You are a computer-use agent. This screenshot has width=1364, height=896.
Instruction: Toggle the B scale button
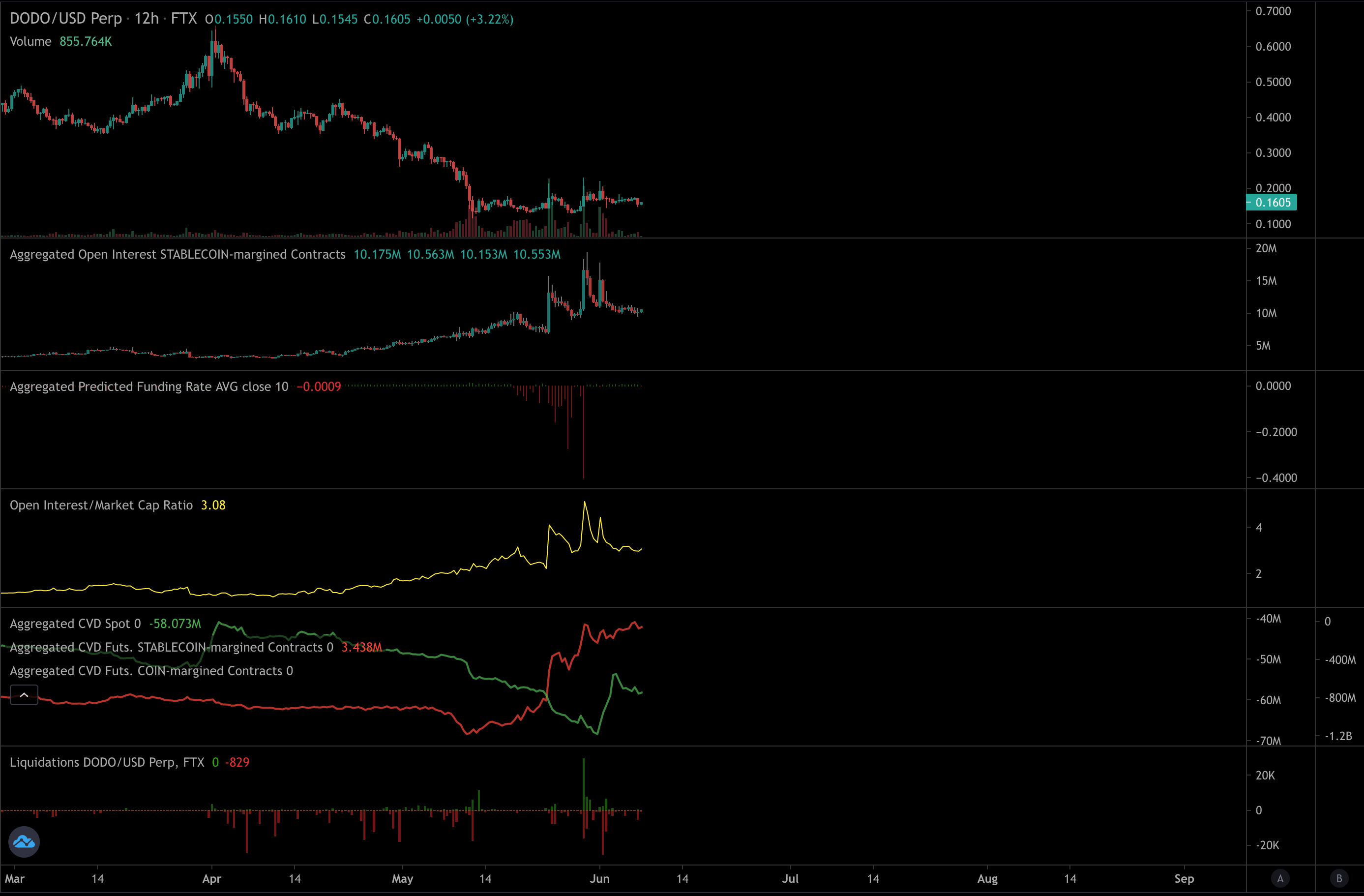[x=1339, y=878]
